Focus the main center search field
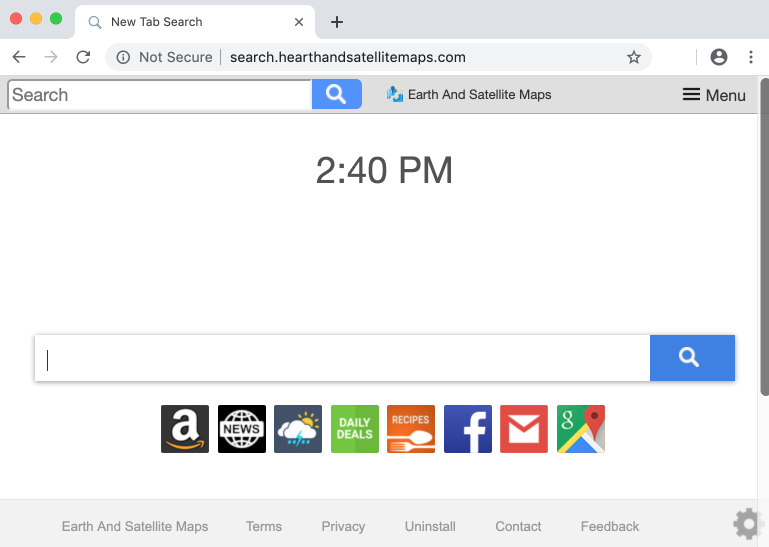 point(342,358)
